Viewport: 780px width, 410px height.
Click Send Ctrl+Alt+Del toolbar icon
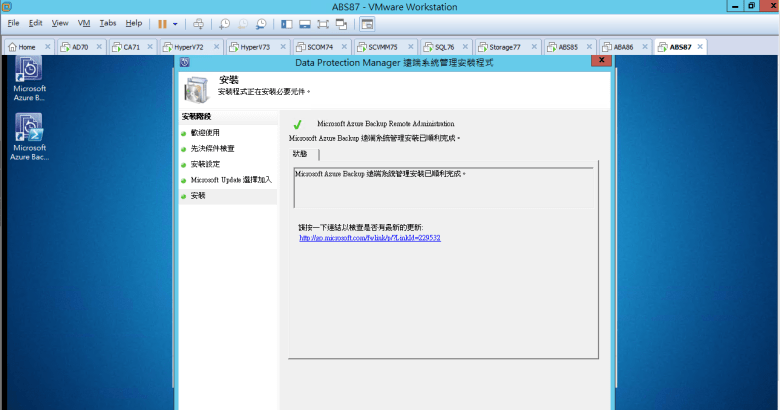(198, 23)
